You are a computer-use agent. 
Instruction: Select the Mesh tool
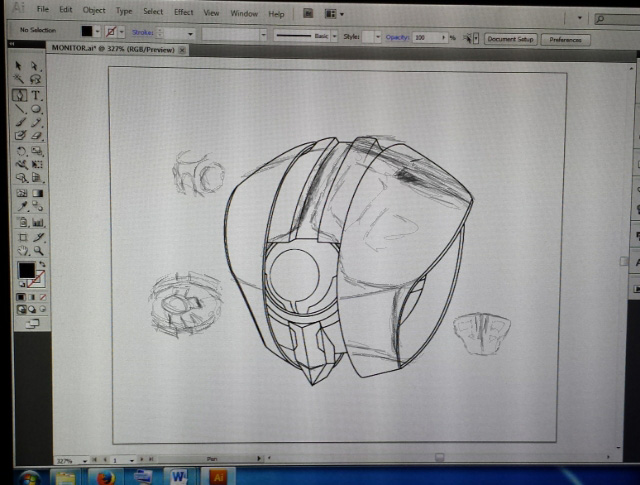coord(22,193)
